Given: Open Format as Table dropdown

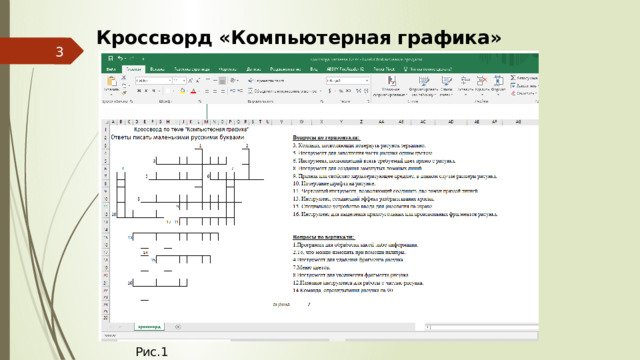Looking at the screenshot, I should (x=424, y=86).
